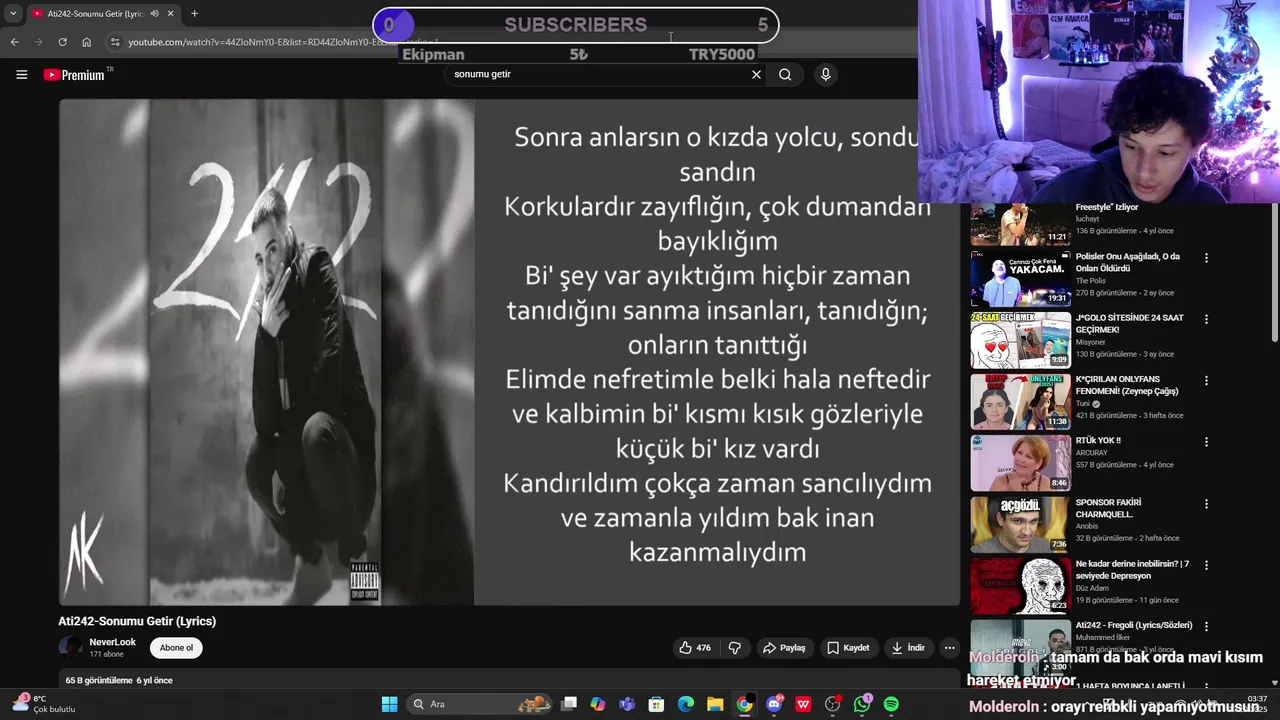Open Microsoft Teams from taskbar
The image size is (1280, 720).
(x=627, y=704)
